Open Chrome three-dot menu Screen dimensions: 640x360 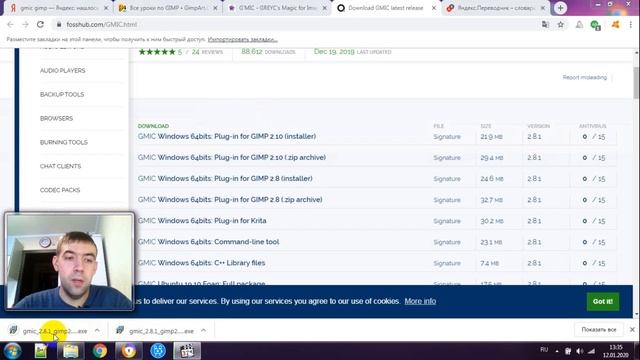pos(631,24)
